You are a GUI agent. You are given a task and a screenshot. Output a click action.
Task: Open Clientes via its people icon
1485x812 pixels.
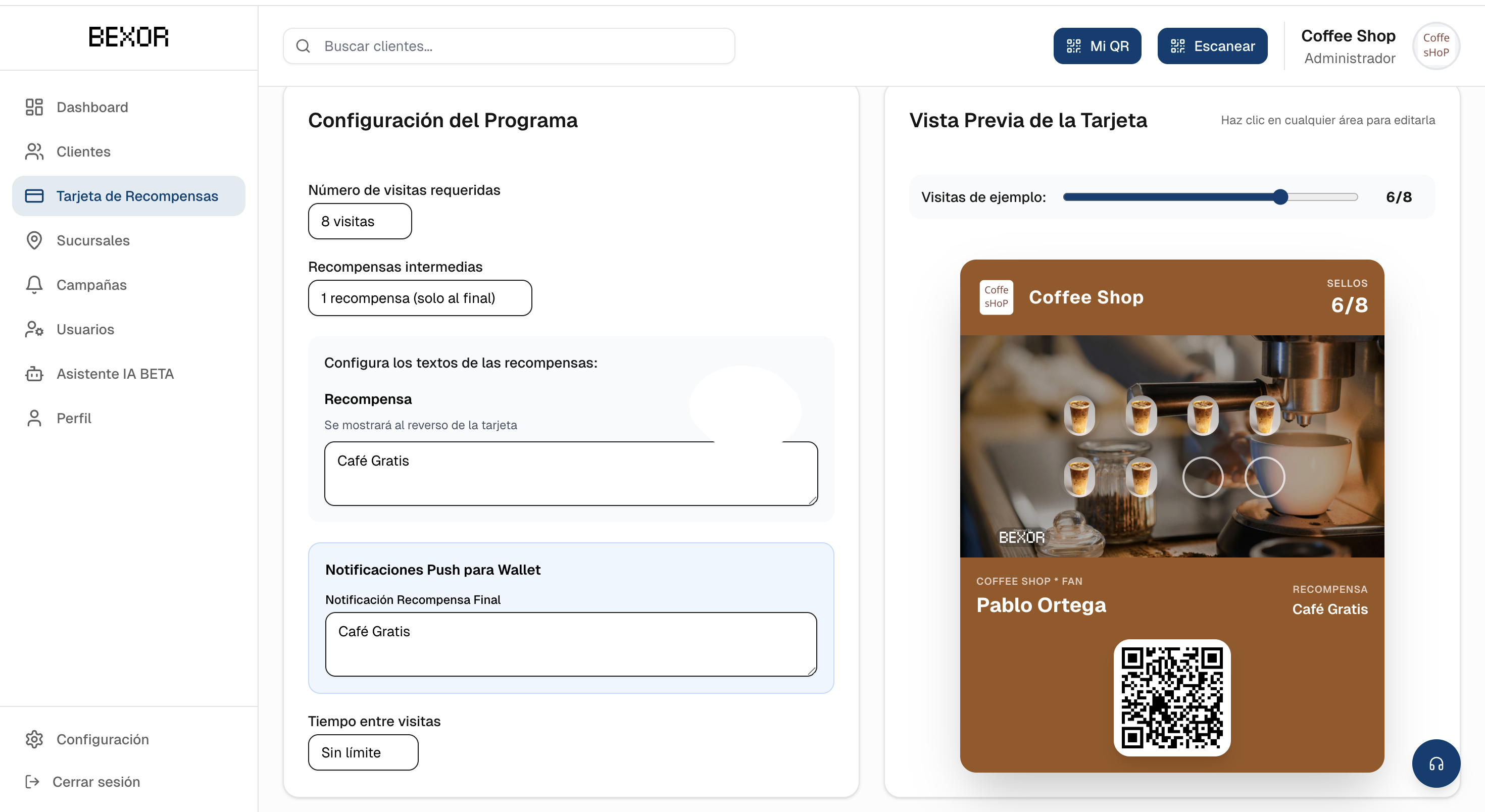[34, 151]
